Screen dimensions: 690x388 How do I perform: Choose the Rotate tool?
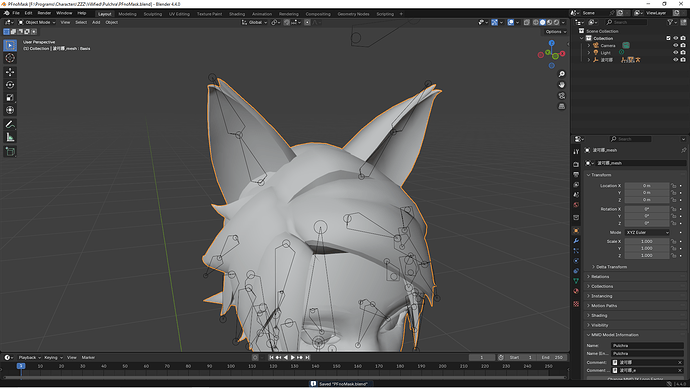[x=10, y=85]
